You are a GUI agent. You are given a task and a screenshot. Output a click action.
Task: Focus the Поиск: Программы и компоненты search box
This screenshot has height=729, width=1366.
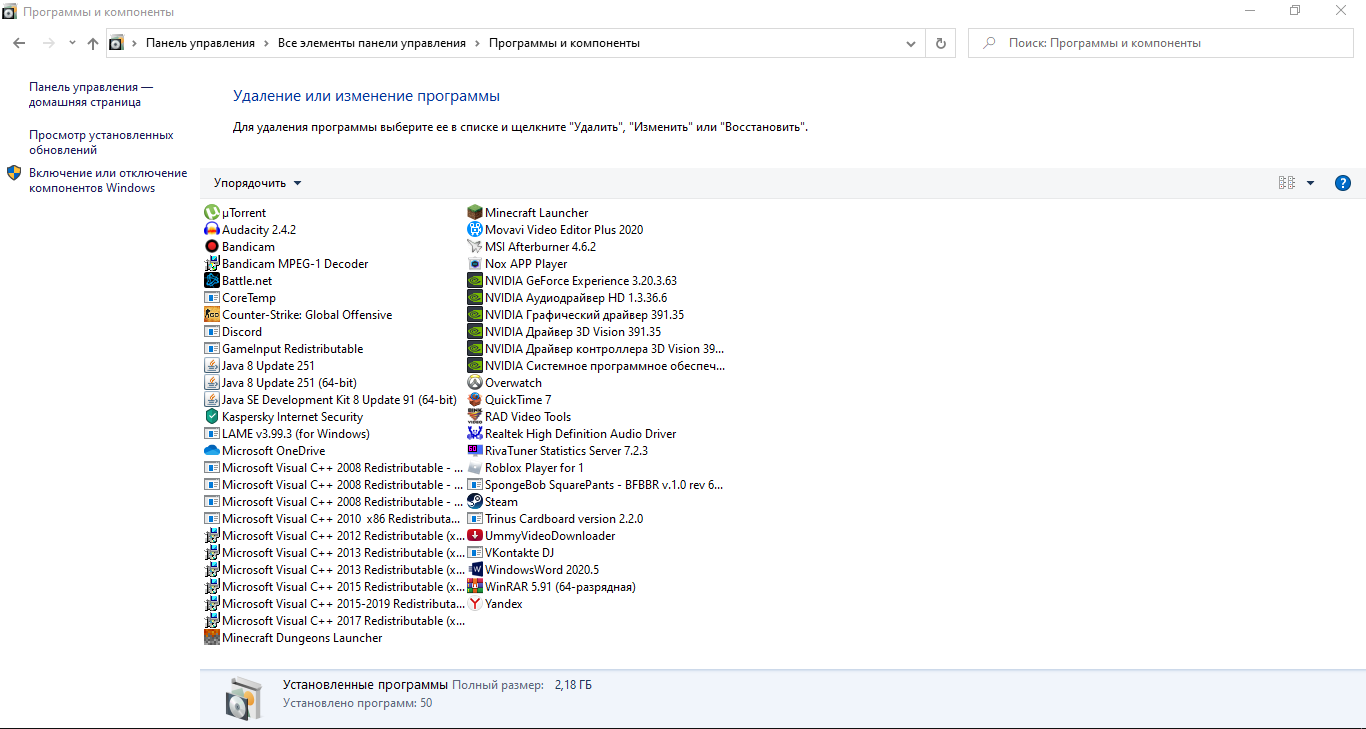click(1161, 43)
